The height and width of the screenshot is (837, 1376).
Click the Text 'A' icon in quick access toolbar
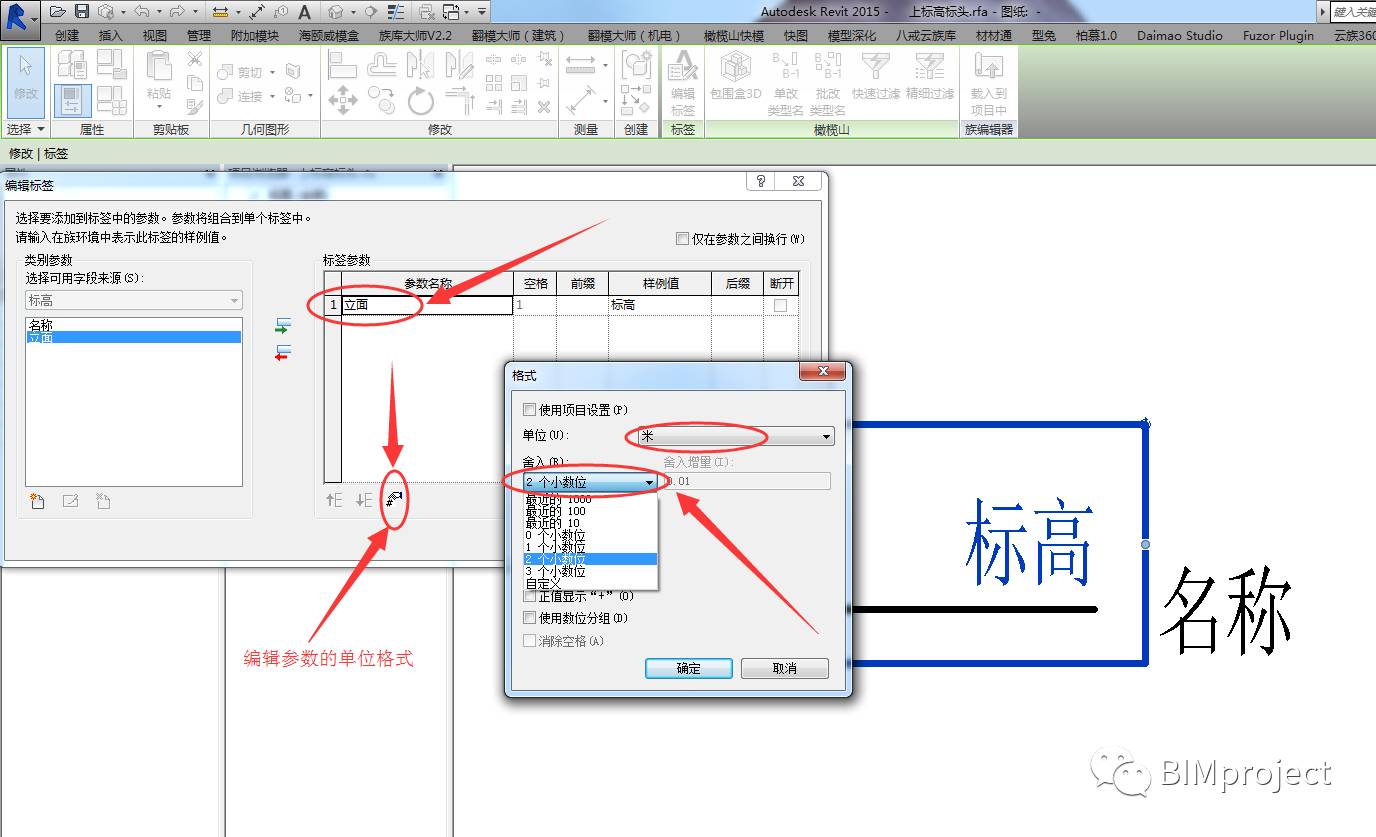pyautogui.click(x=304, y=12)
